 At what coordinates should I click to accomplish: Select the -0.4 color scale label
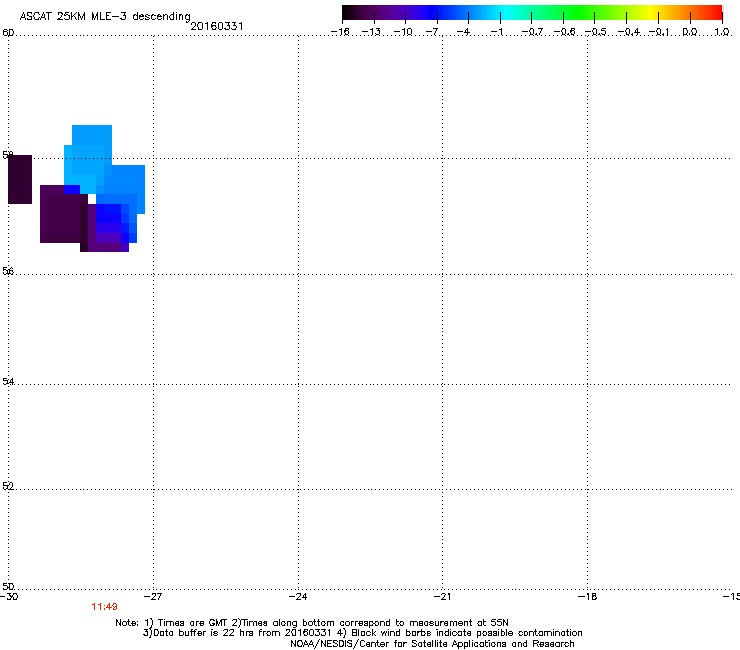tap(629, 32)
